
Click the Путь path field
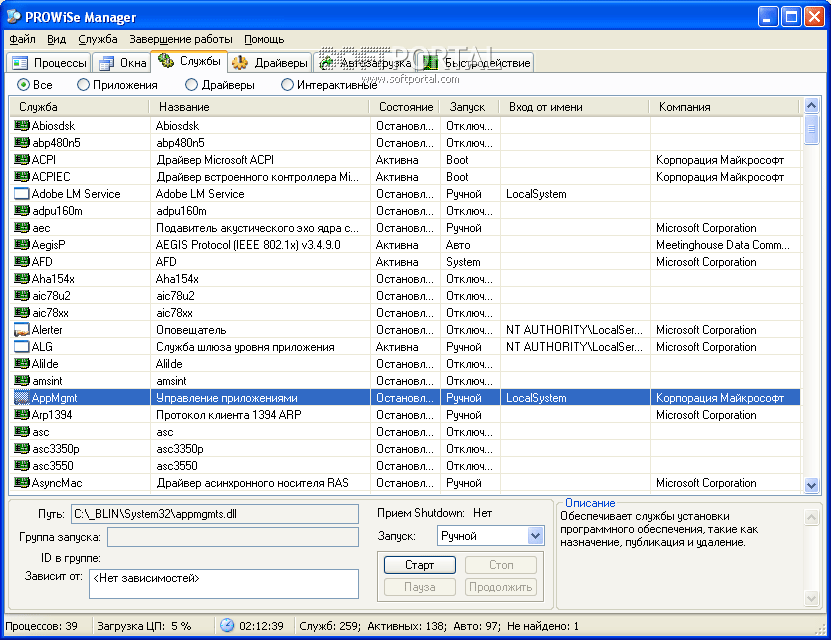click(x=215, y=514)
